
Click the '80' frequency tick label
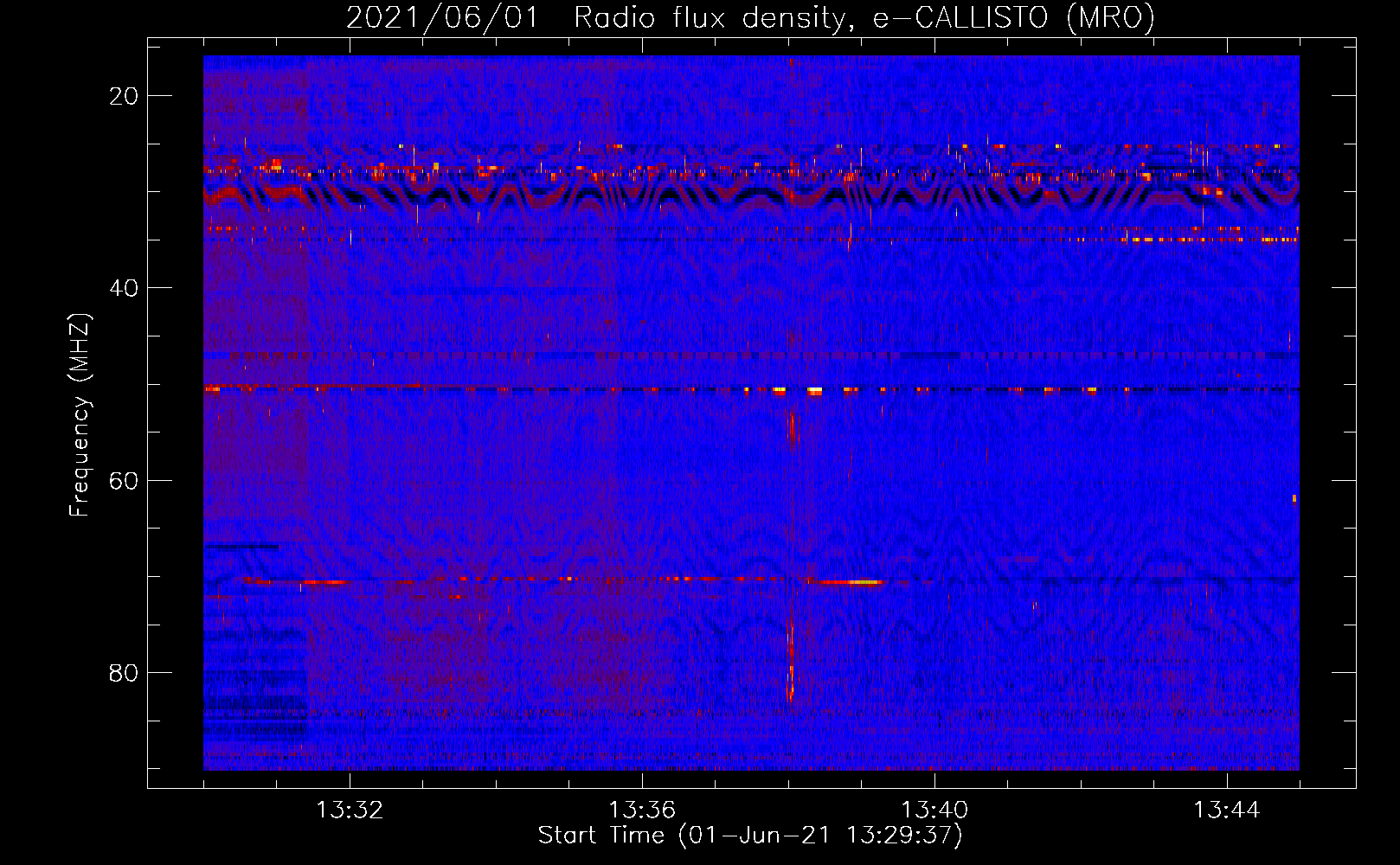(124, 672)
